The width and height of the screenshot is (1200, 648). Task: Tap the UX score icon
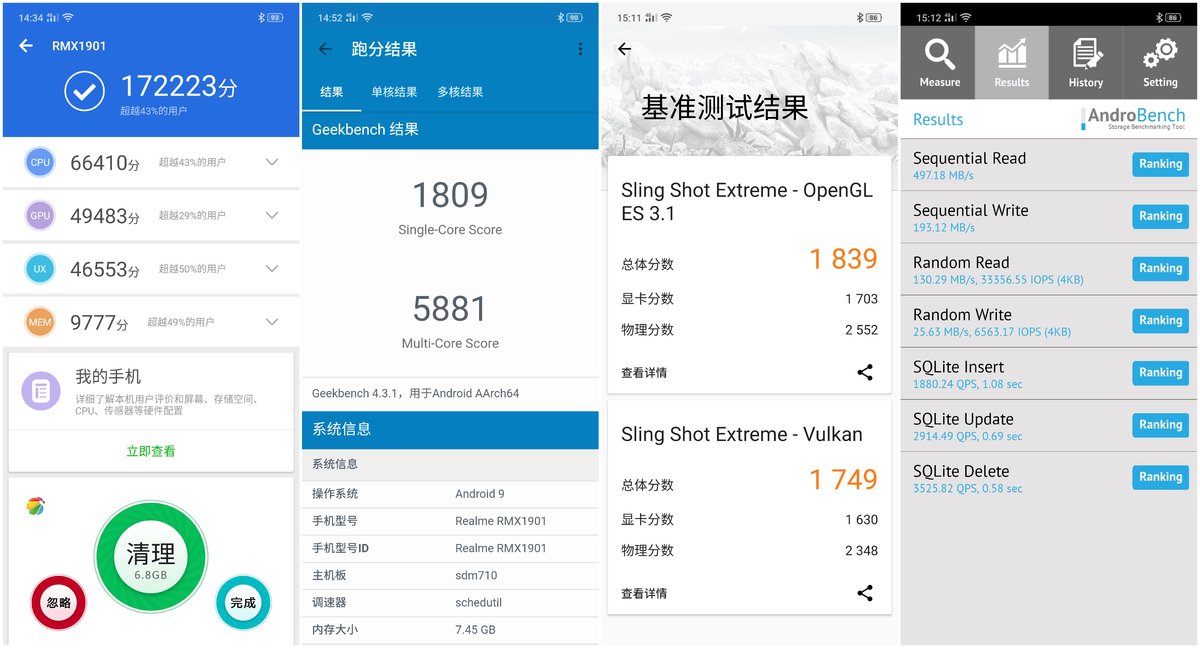pos(40,268)
